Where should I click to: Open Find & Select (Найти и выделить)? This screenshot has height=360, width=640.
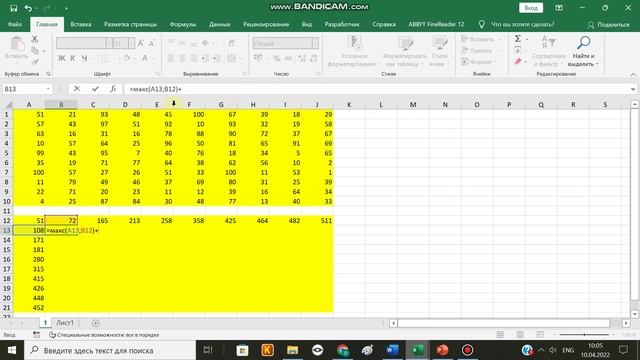[583, 51]
